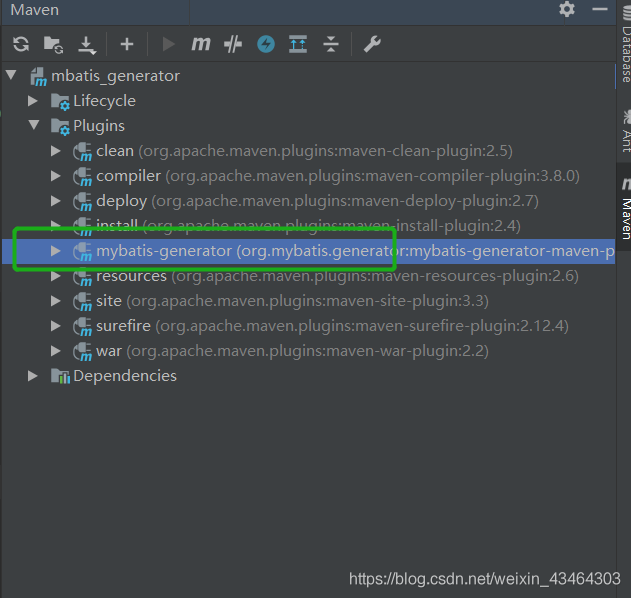Expand the deploy plugin goals
631x598 pixels.
[56, 201]
